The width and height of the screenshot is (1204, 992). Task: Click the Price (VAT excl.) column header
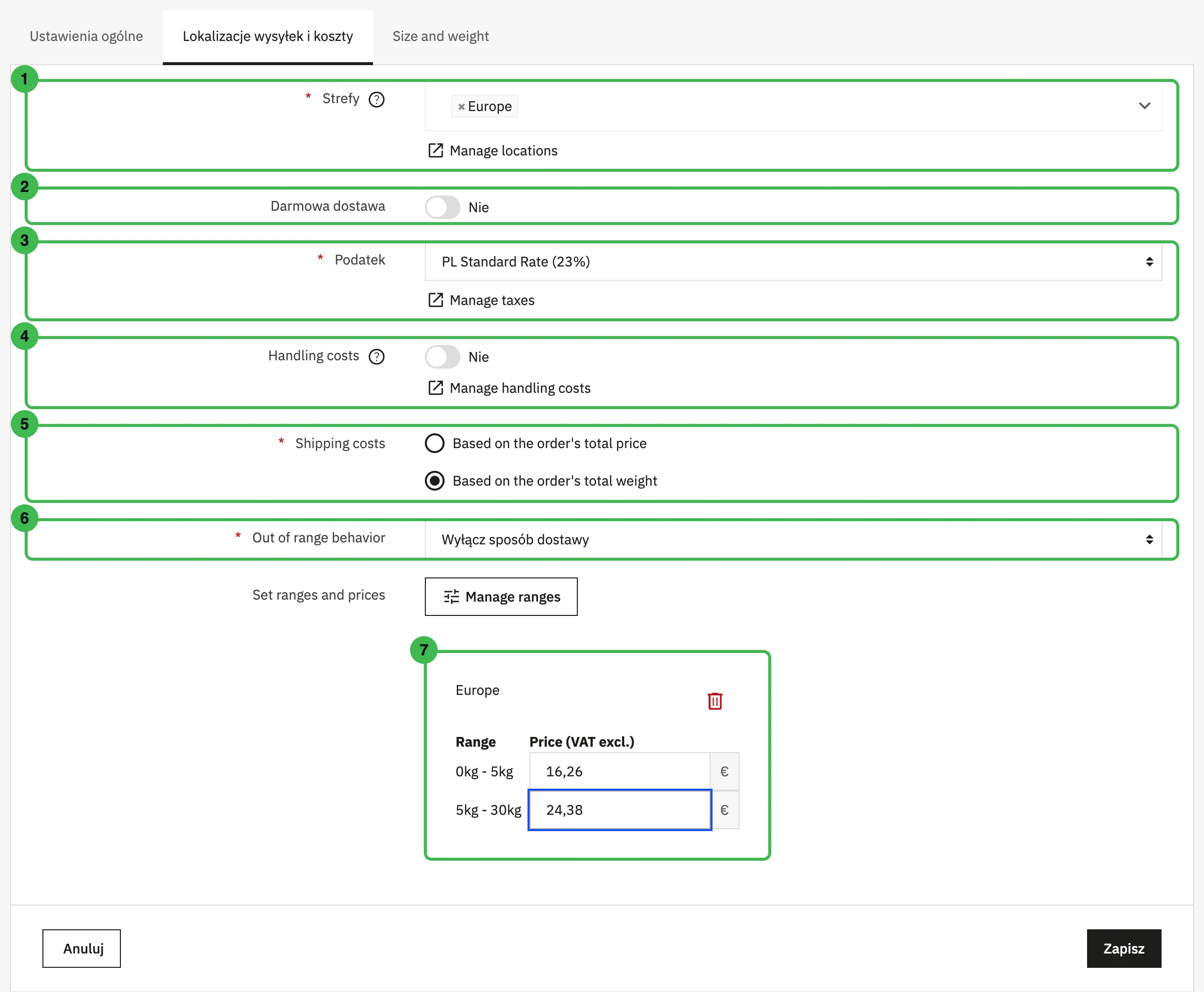pyautogui.click(x=582, y=742)
